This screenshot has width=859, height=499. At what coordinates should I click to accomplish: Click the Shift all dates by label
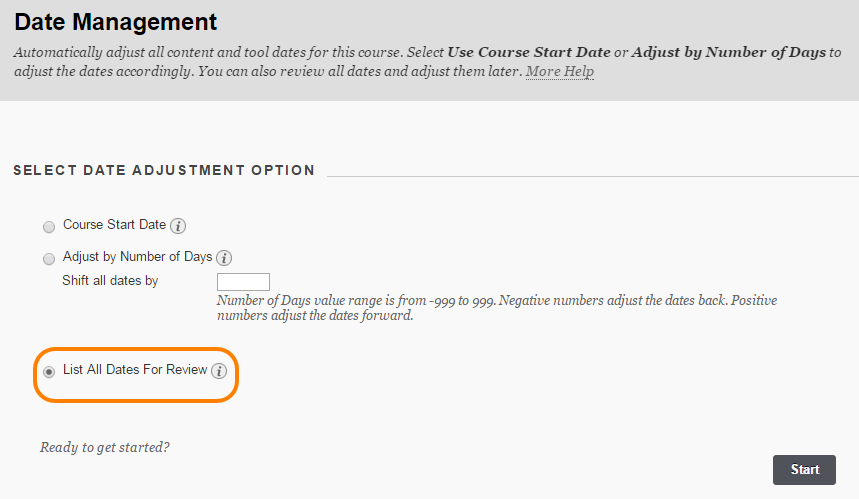tap(110, 280)
